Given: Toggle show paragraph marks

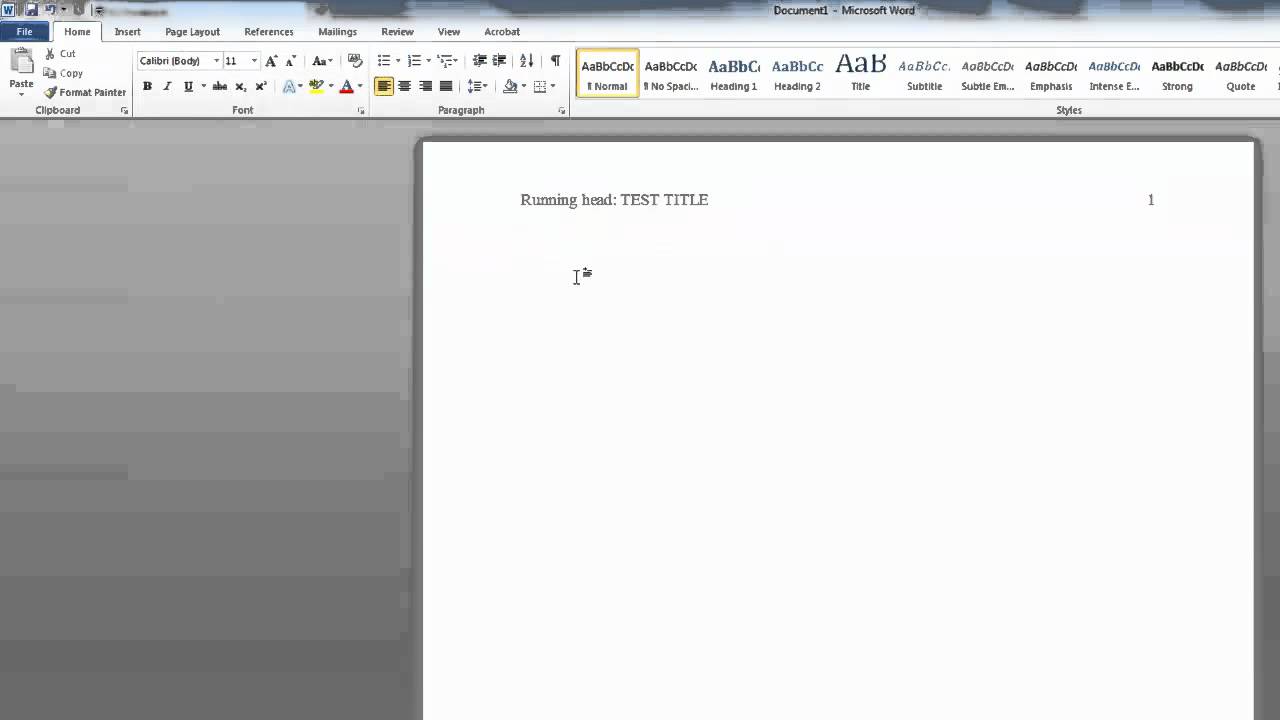Looking at the screenshot, I should (555, 61).
